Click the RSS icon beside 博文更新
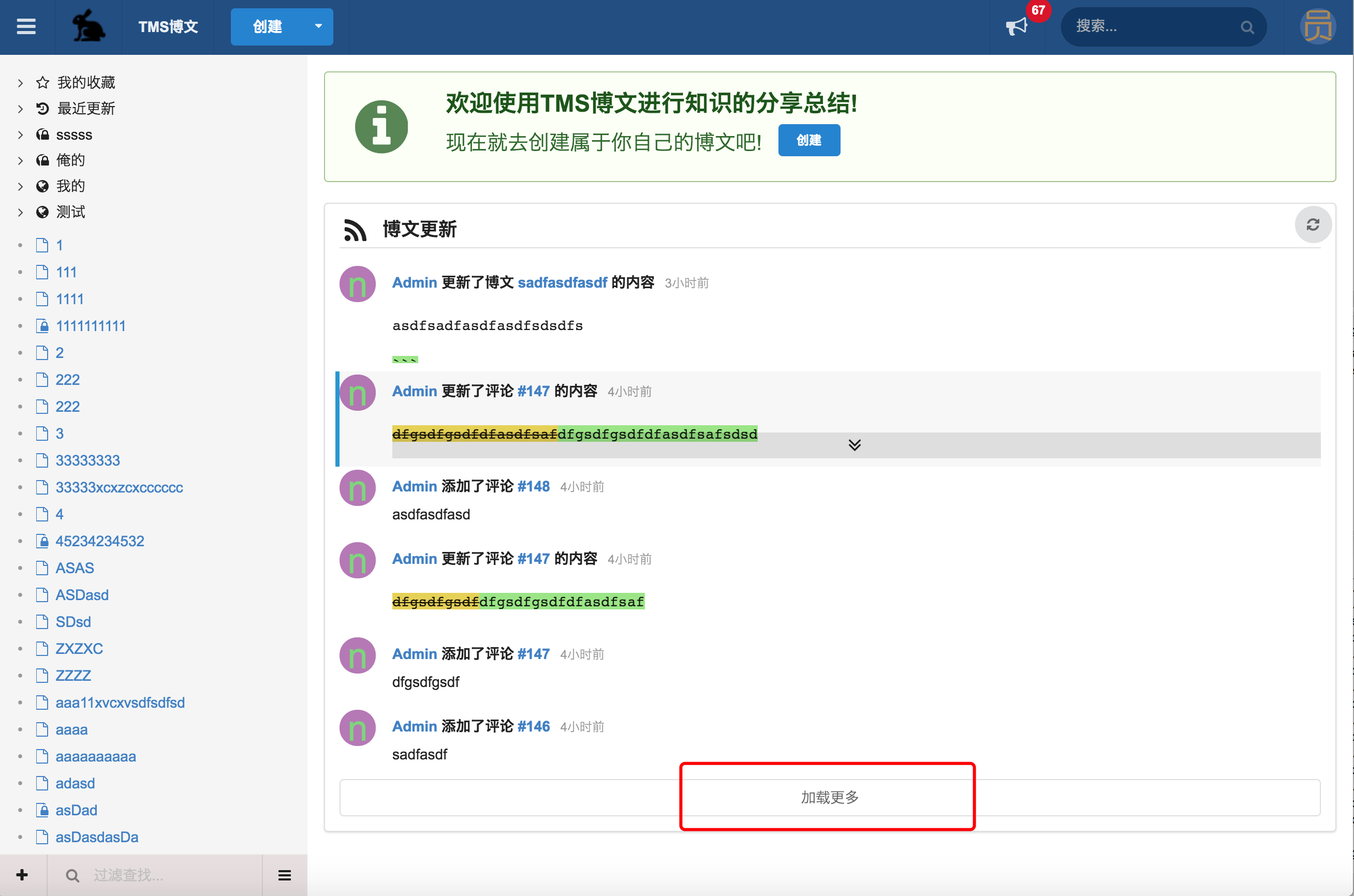 point(355,230)
